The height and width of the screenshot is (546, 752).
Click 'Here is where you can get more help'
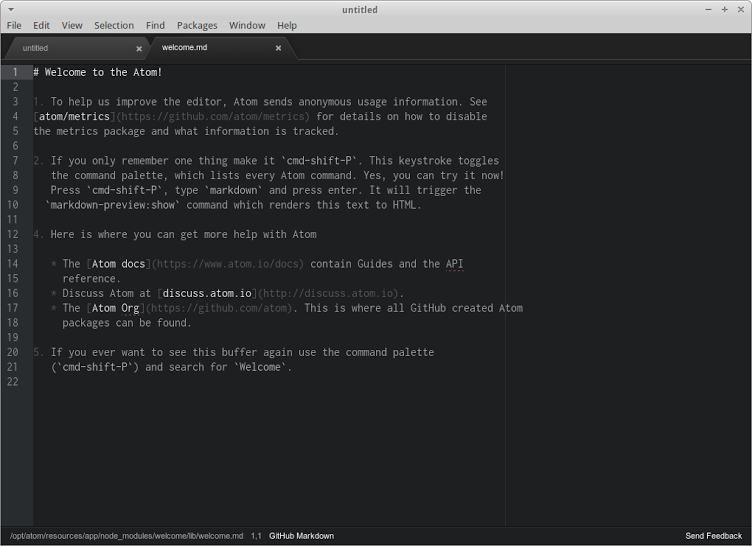click(153, 235)
